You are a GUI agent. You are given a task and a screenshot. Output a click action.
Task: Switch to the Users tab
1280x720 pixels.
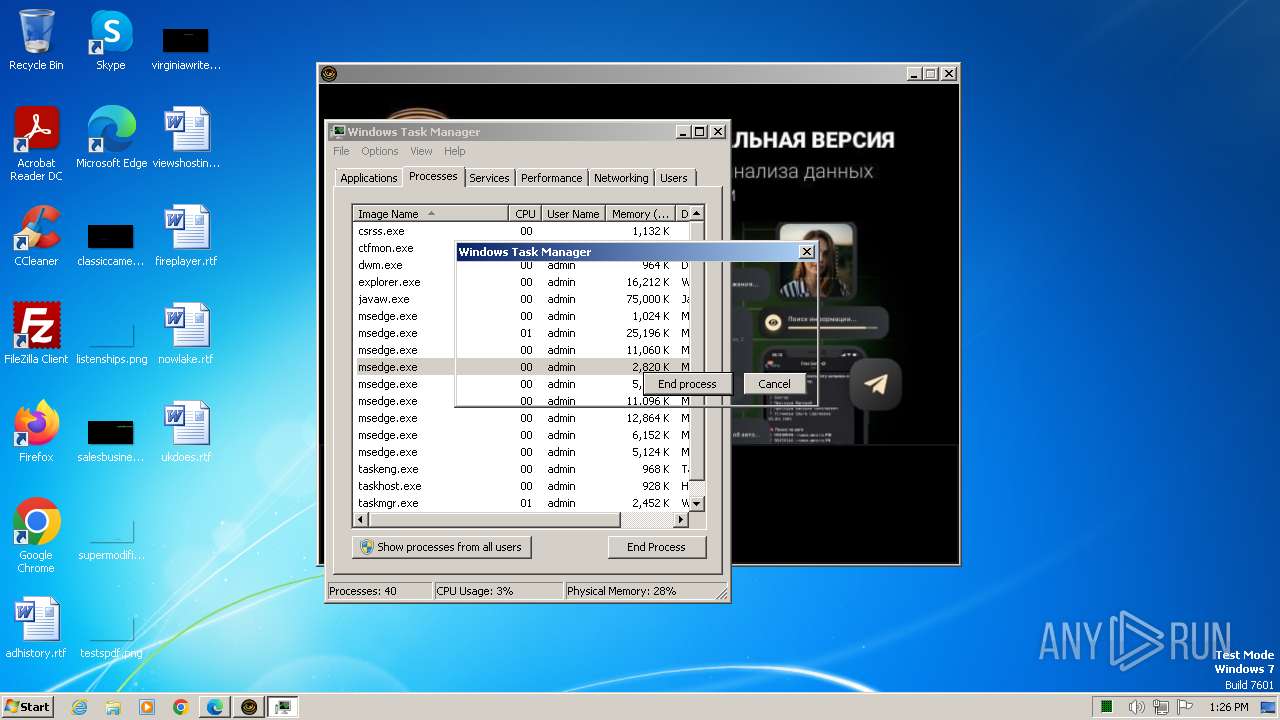tap(674, 178)
